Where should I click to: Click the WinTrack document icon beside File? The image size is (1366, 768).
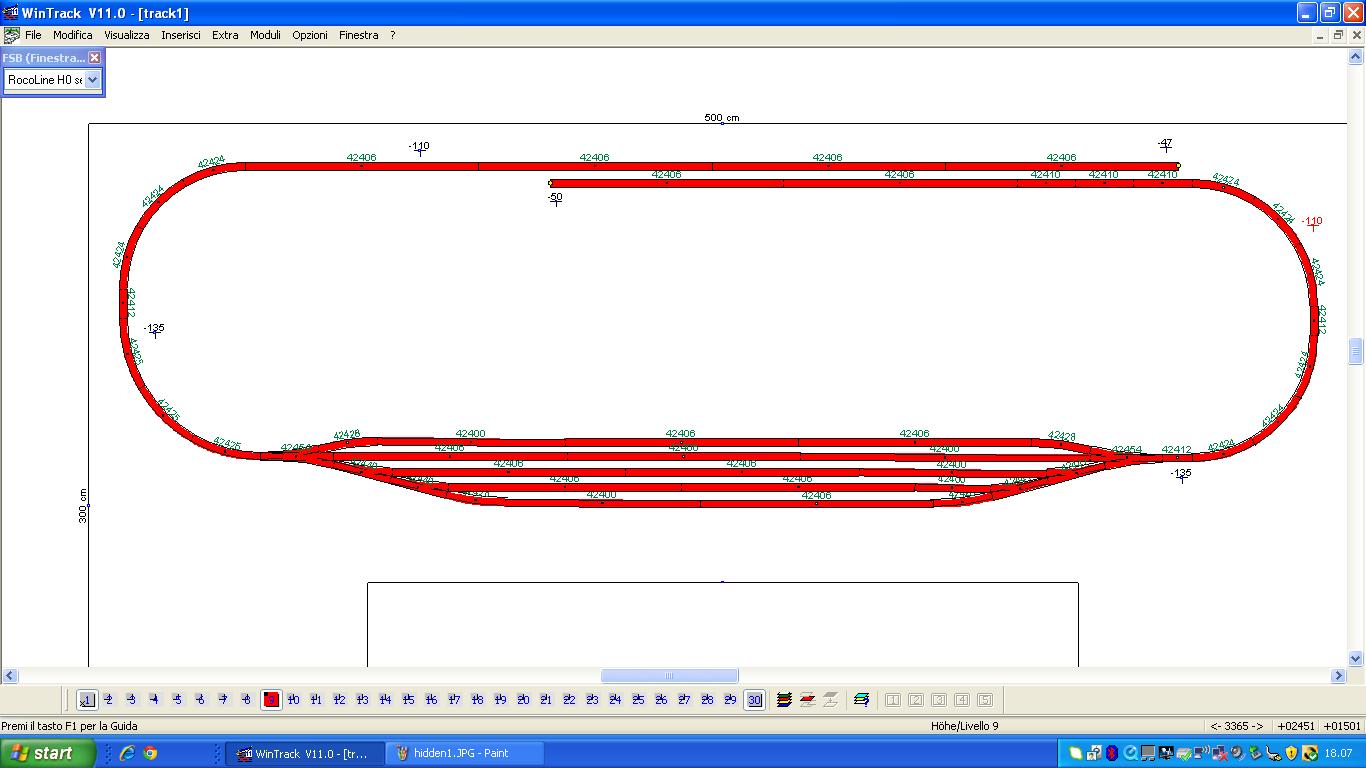[11, 35]
